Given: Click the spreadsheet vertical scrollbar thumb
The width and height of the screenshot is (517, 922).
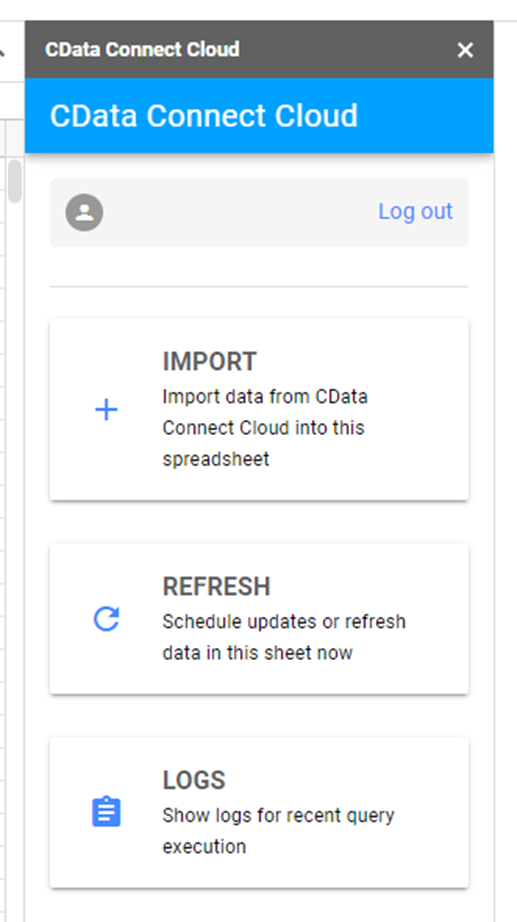Looking at the screenshot, I should click(15, 181).
